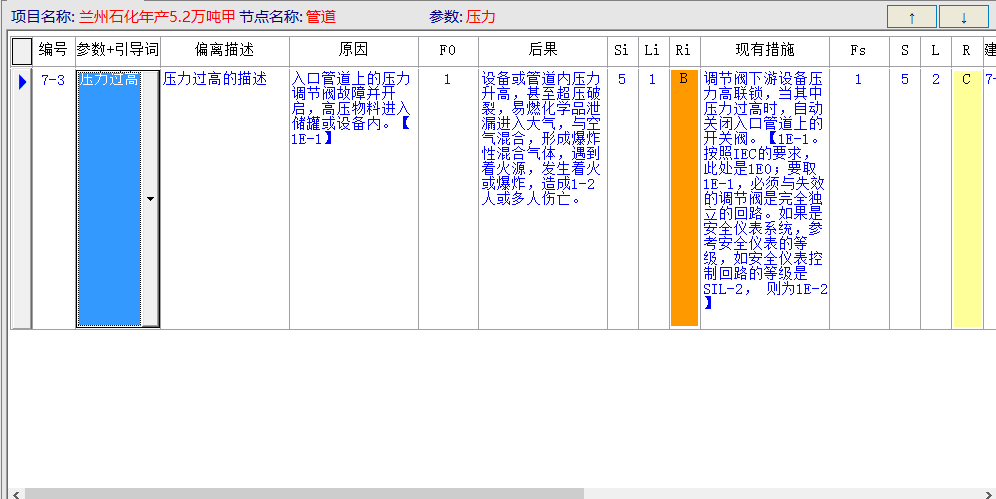This screenshot has width=996, height=499.
Task: Select the Fs value 1 cell
Action: pos(859,198)
